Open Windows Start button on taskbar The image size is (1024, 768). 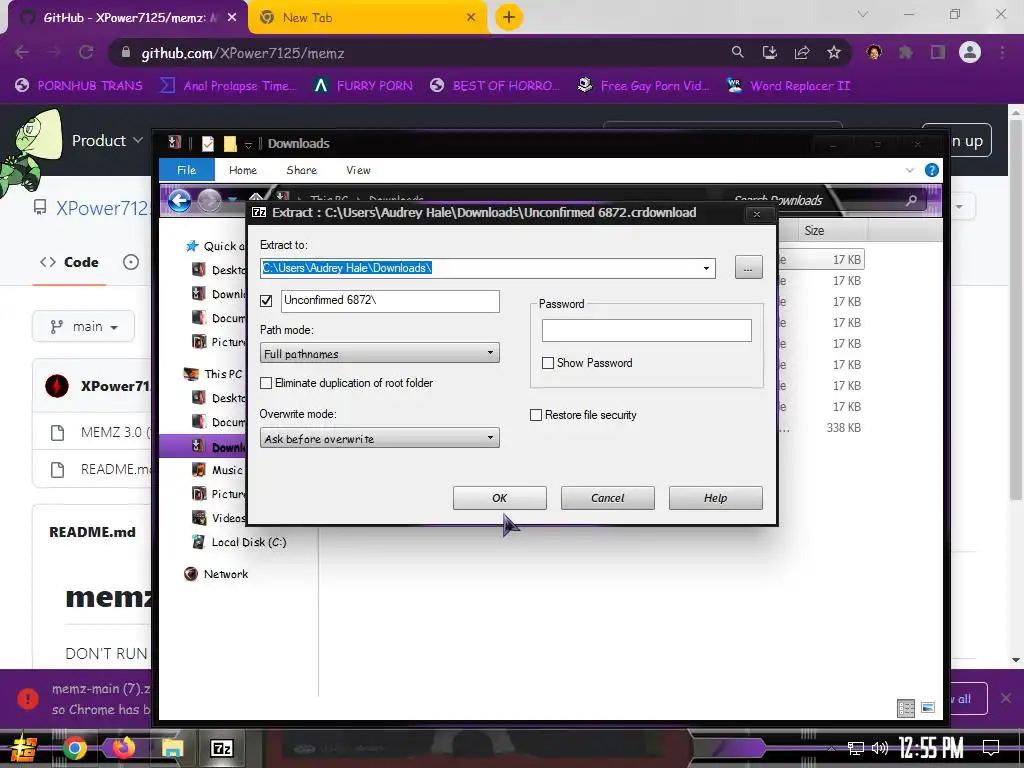(x=23, y=748)
